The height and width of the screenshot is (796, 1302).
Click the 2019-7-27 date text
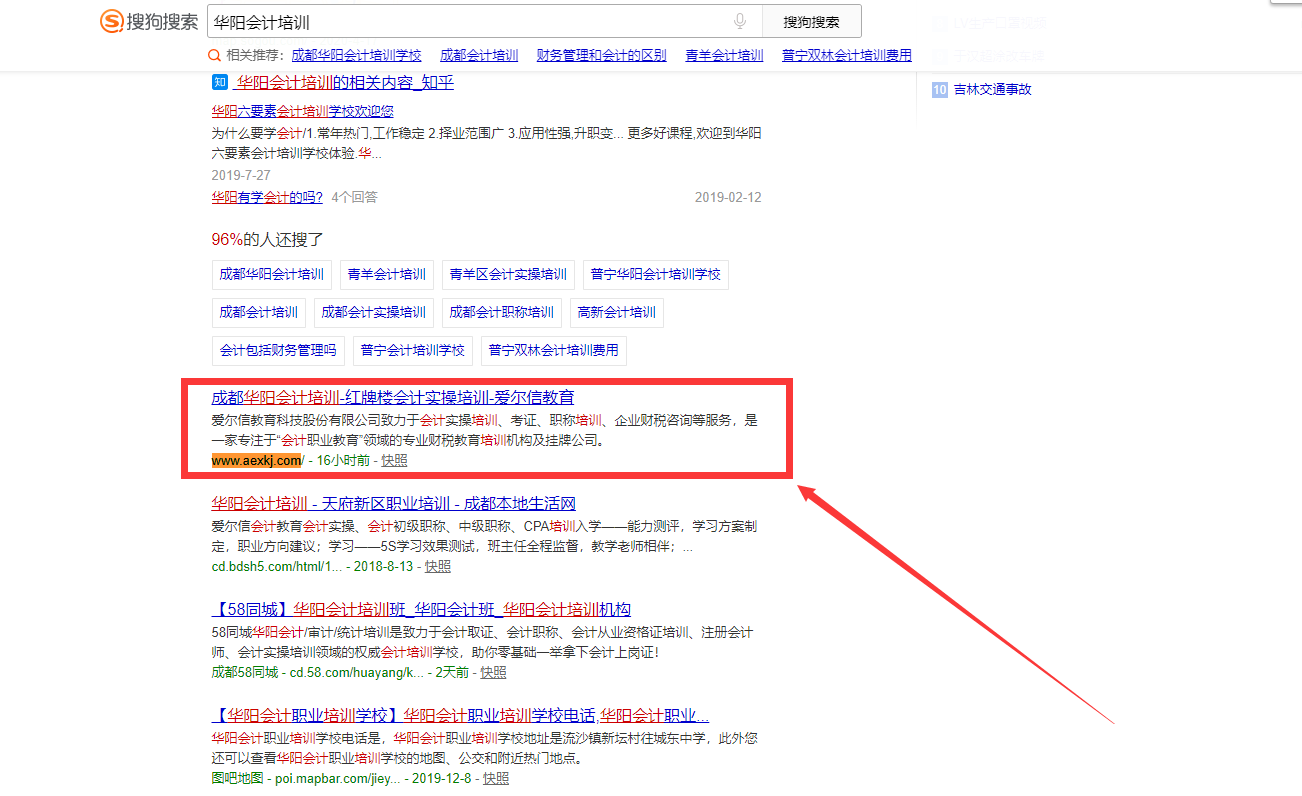[x=241, y=175]
